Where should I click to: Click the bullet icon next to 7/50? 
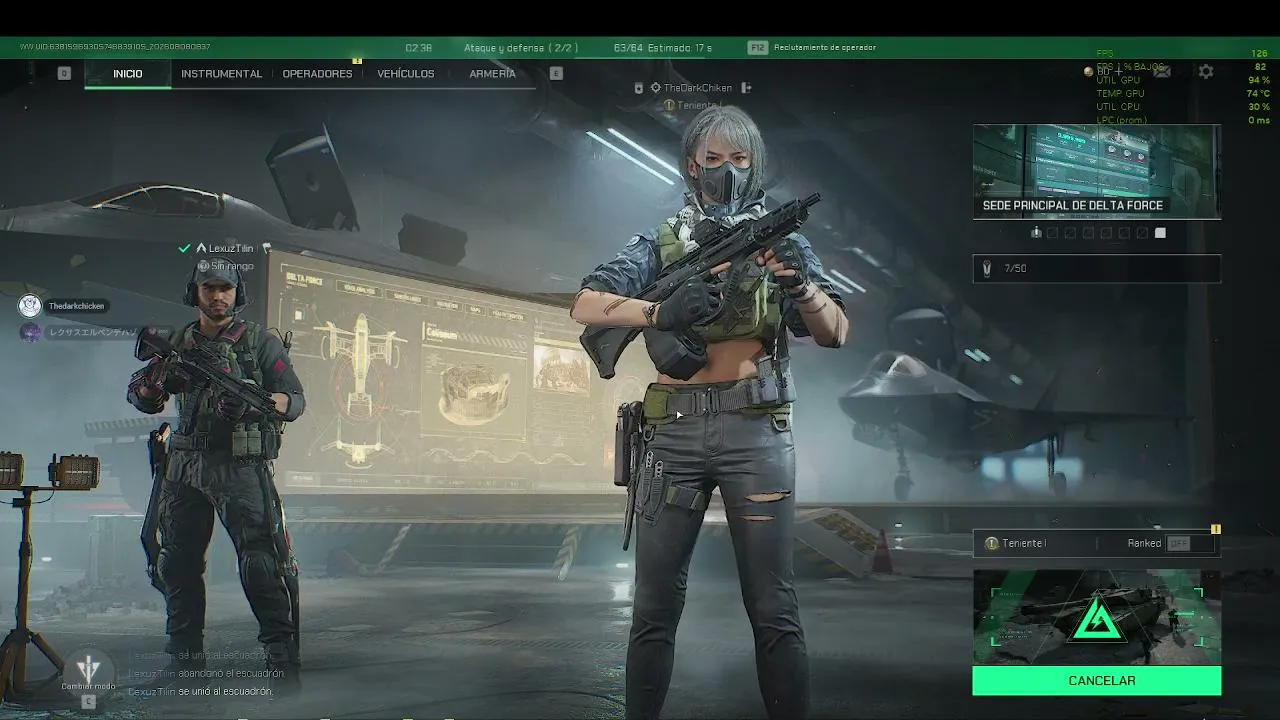[987, 268]
